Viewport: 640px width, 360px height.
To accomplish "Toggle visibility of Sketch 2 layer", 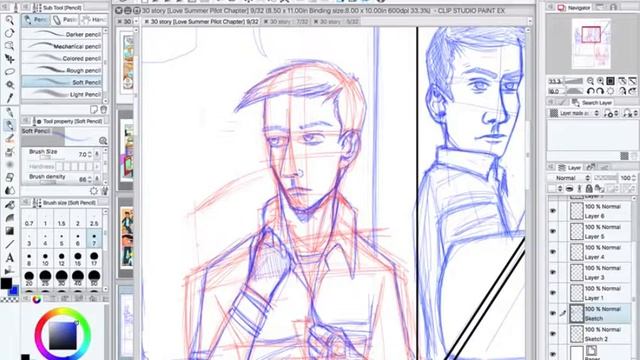I will tap(553, 333).
